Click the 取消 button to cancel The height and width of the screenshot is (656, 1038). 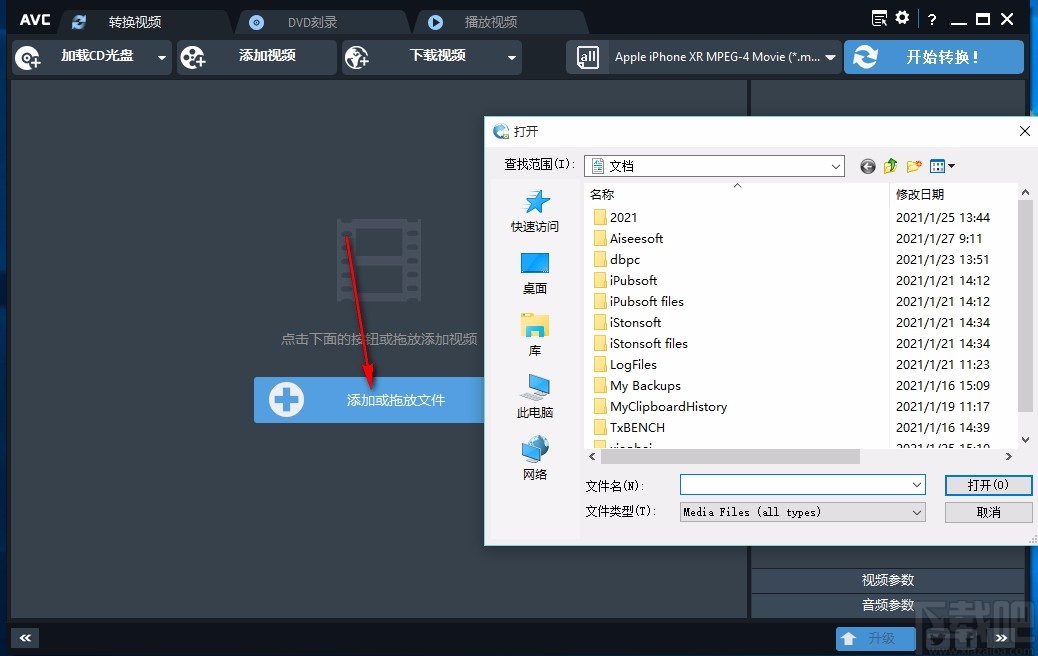988,511
